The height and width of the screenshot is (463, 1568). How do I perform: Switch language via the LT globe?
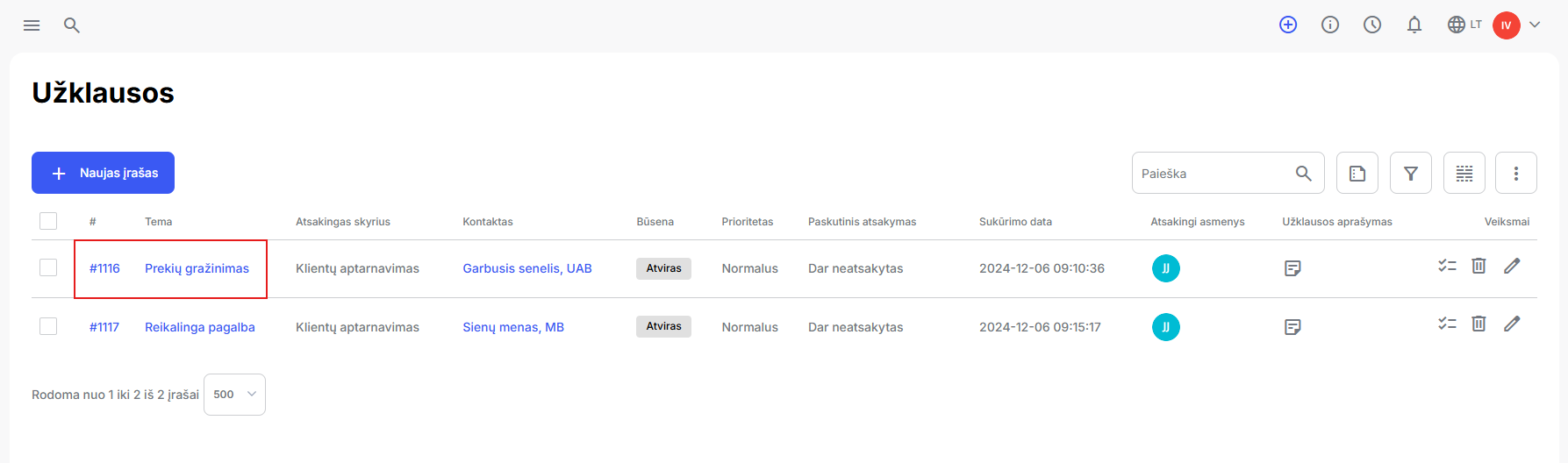[1464, 25]
